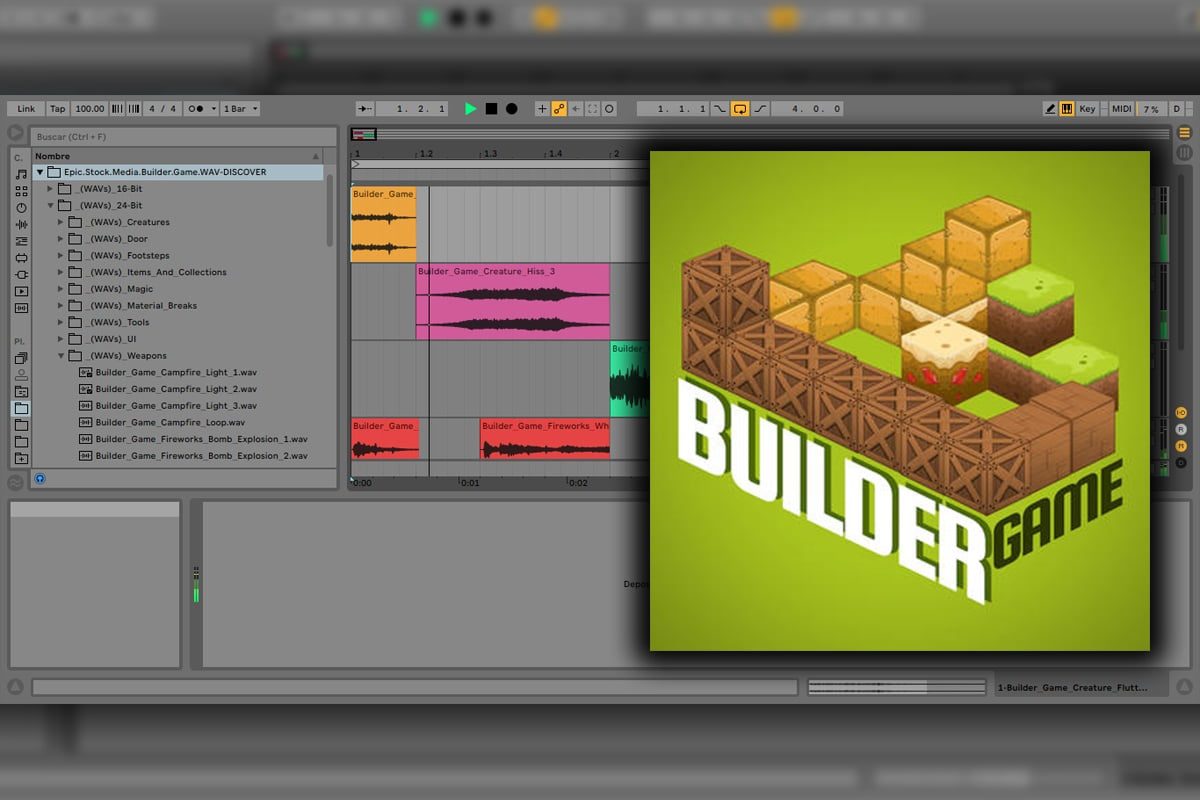
Task: Expand the _(WAVs)_Material_Breaks folder
Action: coord(60,305)
